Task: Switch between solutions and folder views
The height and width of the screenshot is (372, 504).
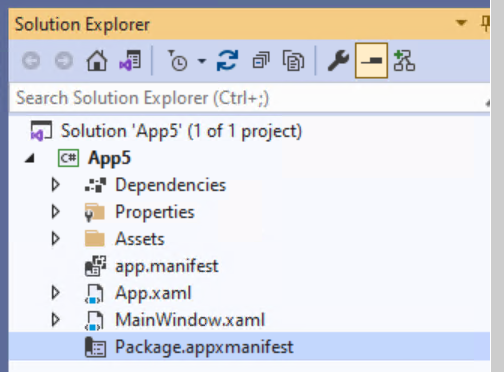Action: [x=130, y=60]
